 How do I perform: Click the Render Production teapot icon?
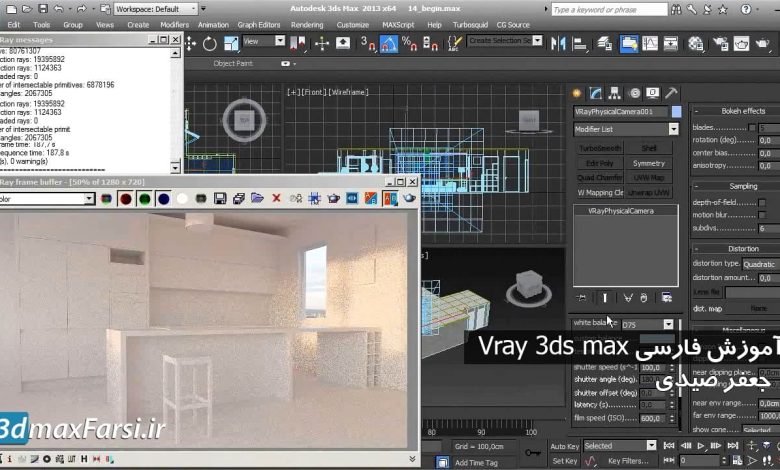click(762, 44)
